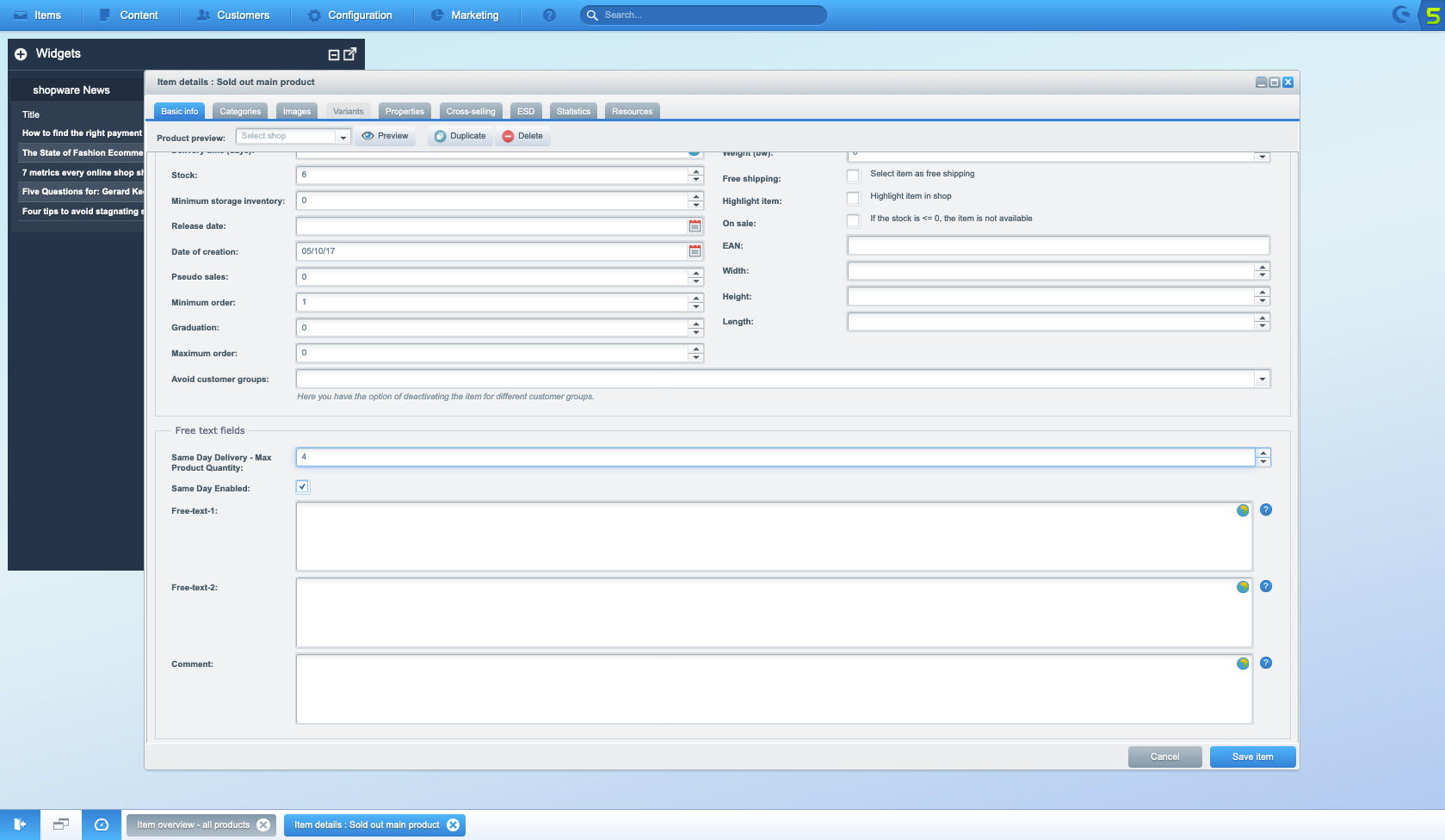Adjust the Maximum order spinner
The image size is (1445, 840).
(696, 353)
